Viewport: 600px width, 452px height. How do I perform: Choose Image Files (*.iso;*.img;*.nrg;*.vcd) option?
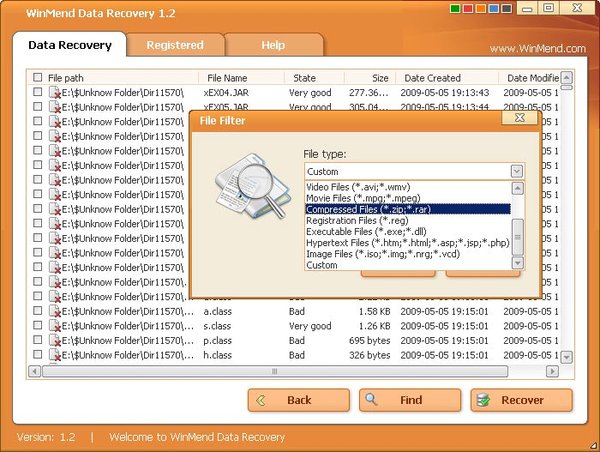pyautogui.click(x=408, y=253)
